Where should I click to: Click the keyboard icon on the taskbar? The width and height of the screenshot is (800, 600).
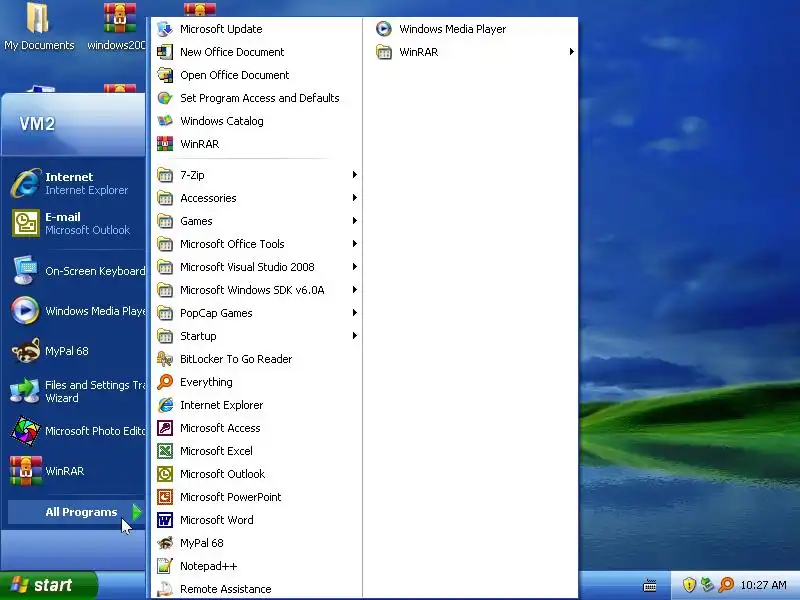(649, 586)
